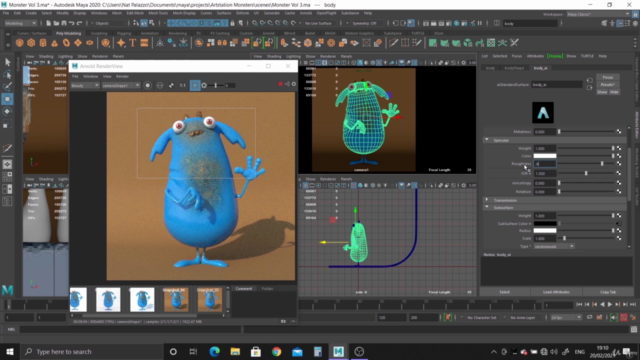Toggle 1:1 real size view in RenderView
640x360 pixels.
(x=182, y=85)
